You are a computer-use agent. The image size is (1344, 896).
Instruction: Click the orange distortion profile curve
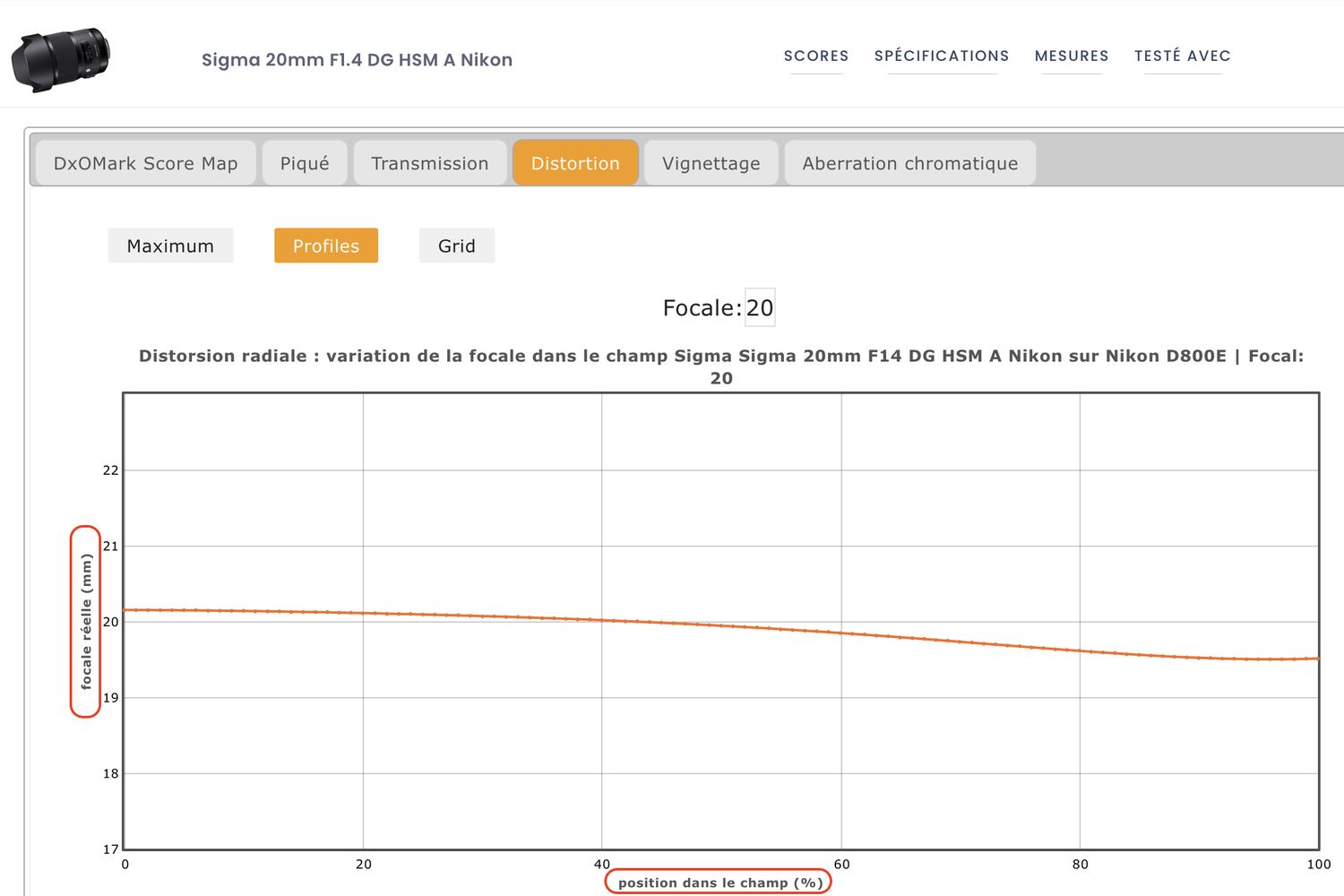coord(721,625)
